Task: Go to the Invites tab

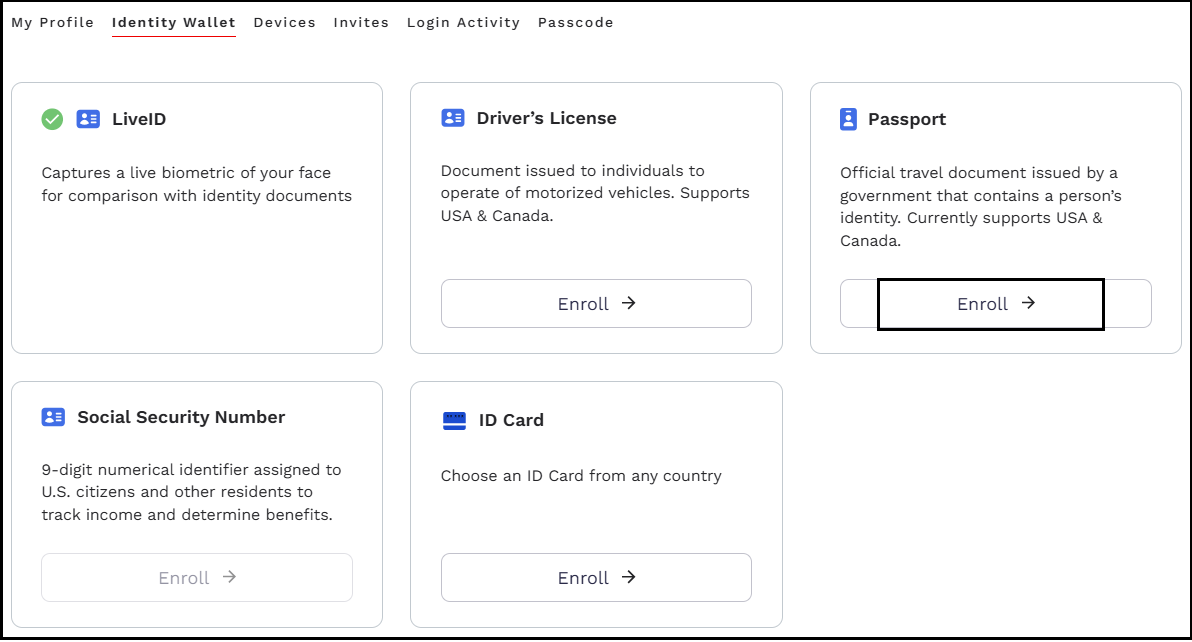Action: 361,22
